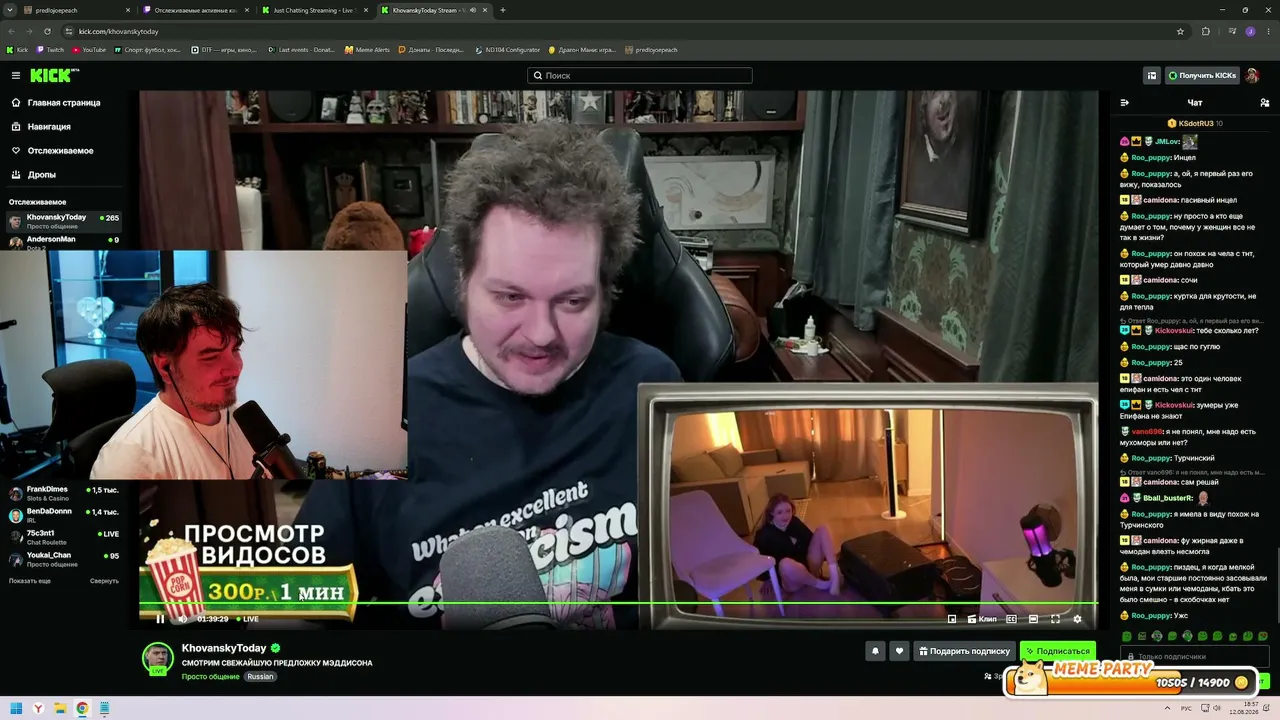Go back in browser history
This screenshot has width=1280, height=720.
[11, 31]
